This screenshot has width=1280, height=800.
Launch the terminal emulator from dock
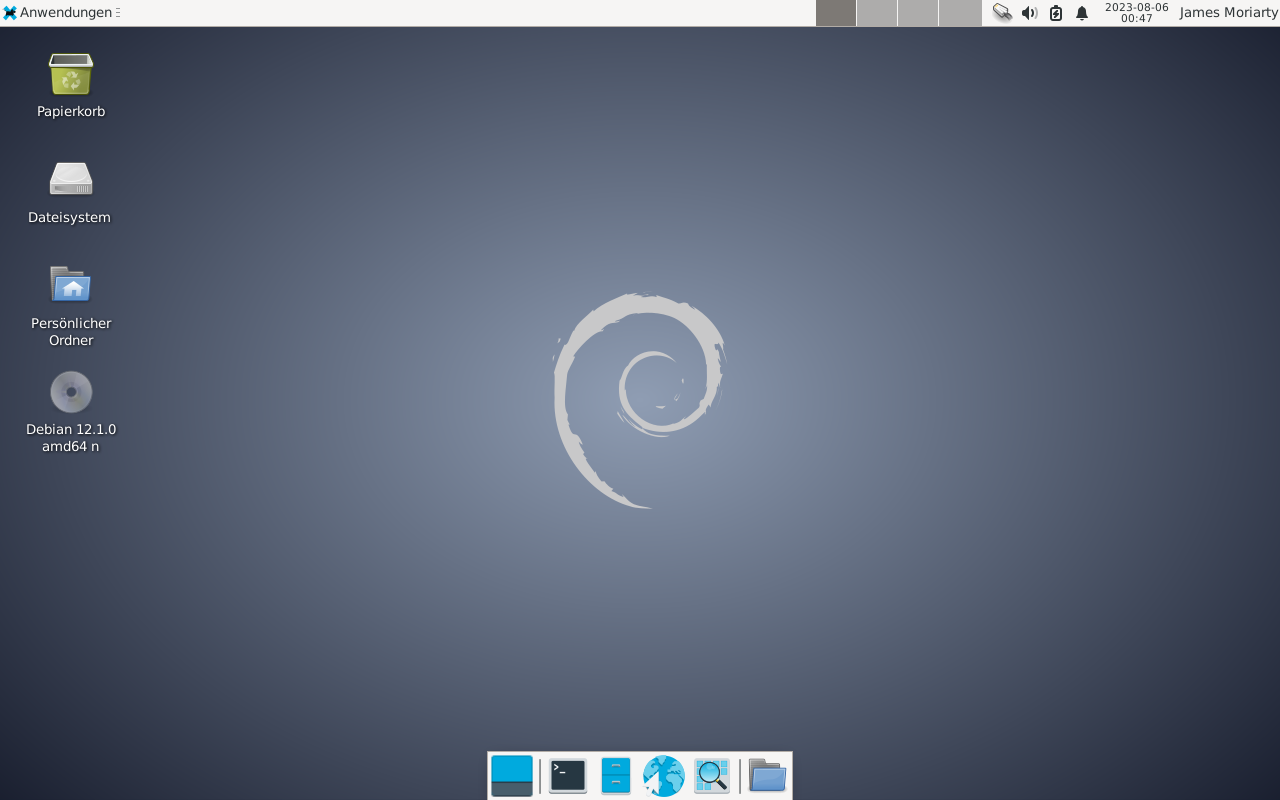(x=568, y=776)
